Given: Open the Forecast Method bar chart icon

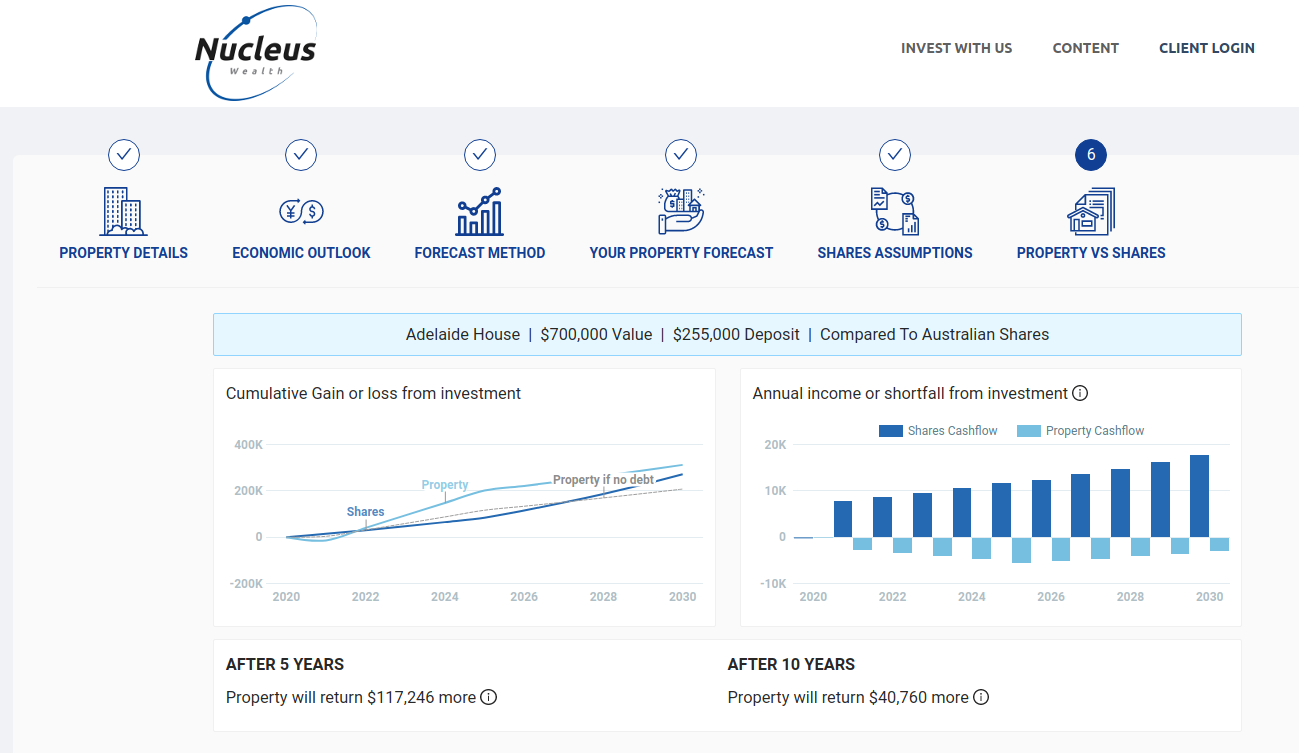Looking at the screenshot, I should 480,211.
